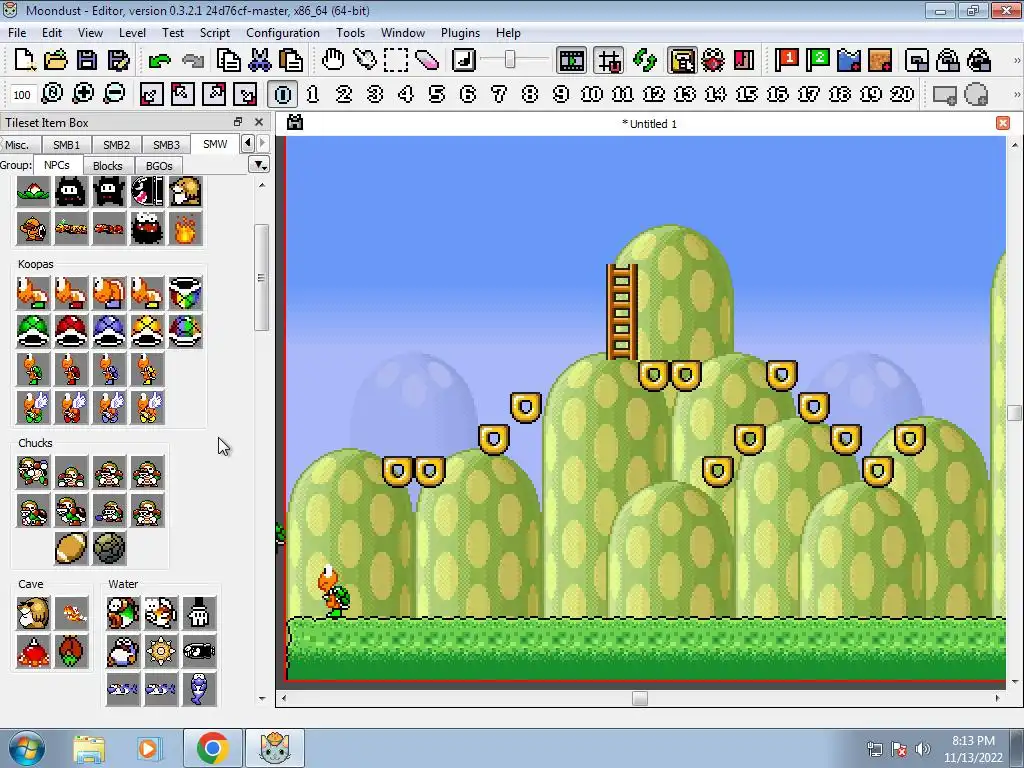Create a new level file
The width and height of the screenshot is (1024, 768).
(24, 60)
